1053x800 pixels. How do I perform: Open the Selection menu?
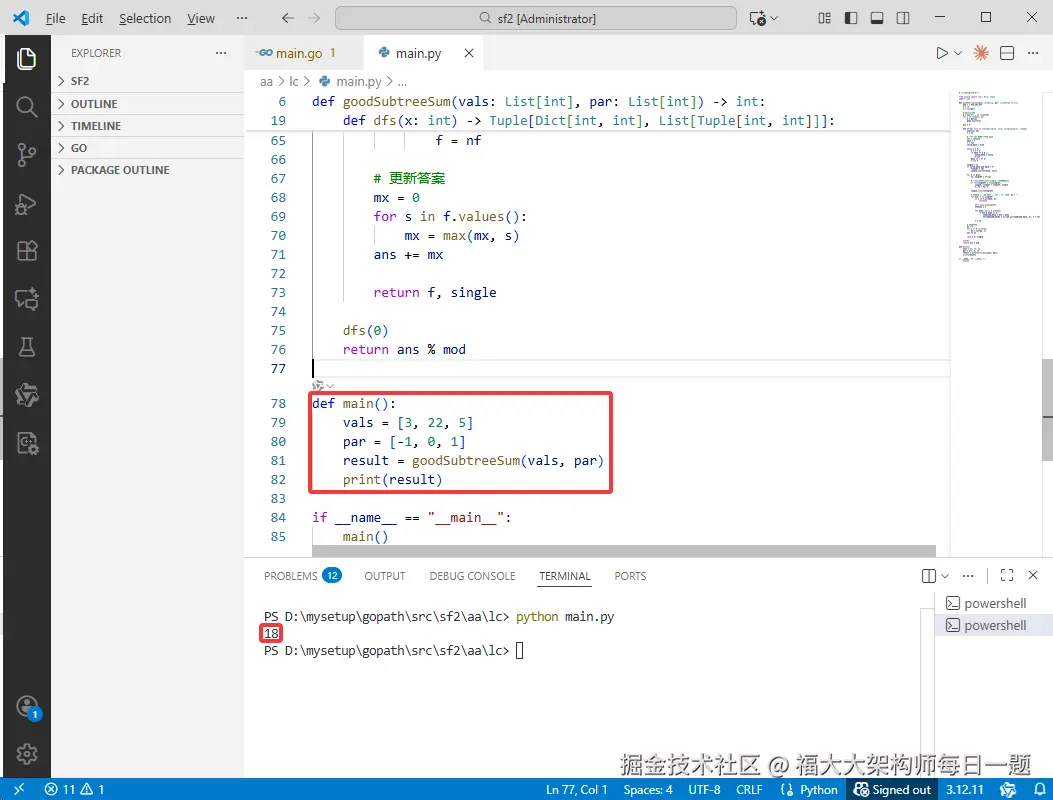pos(145,18)
